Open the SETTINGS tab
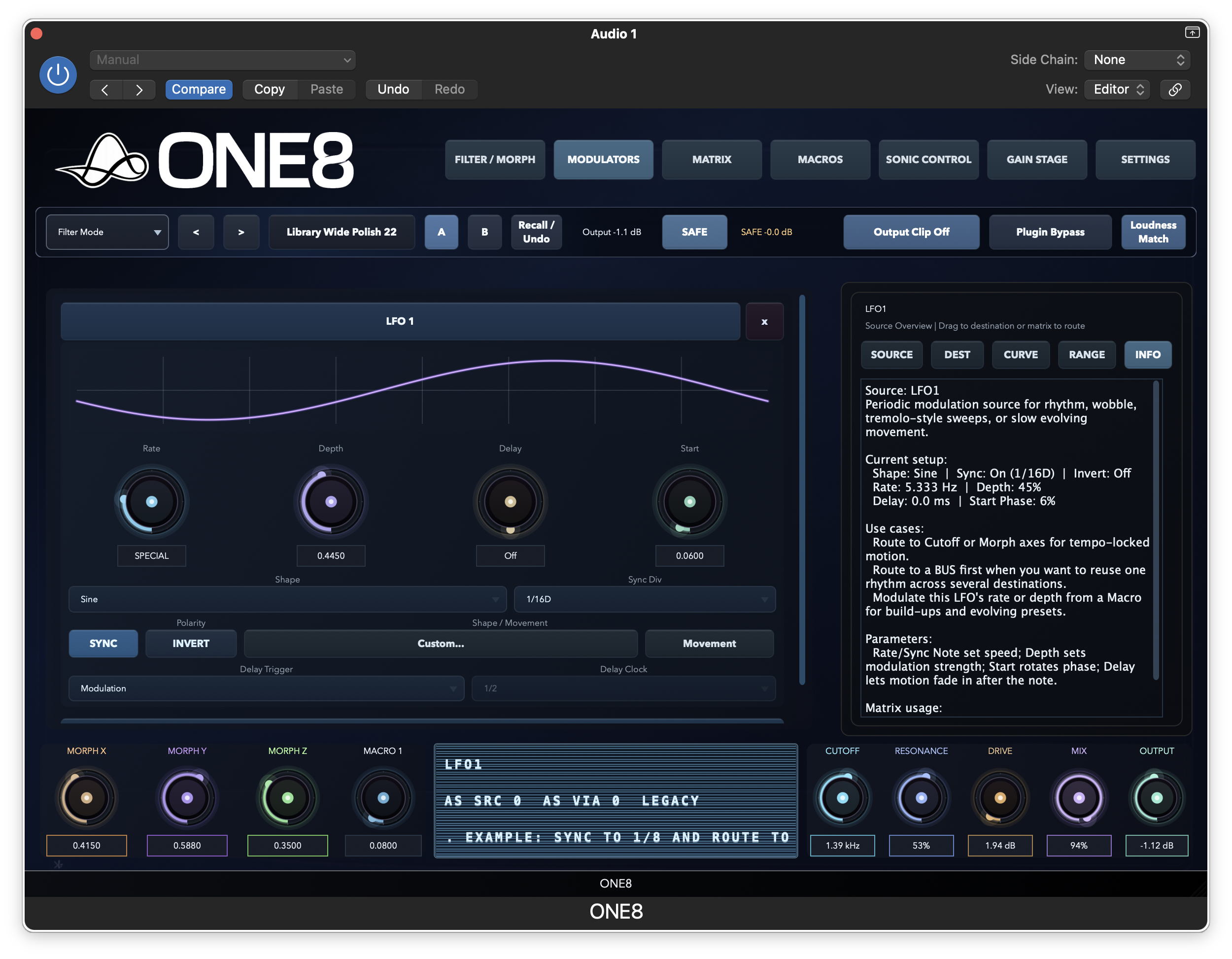The image size is (1232, 959). (x=1145, y=160)
